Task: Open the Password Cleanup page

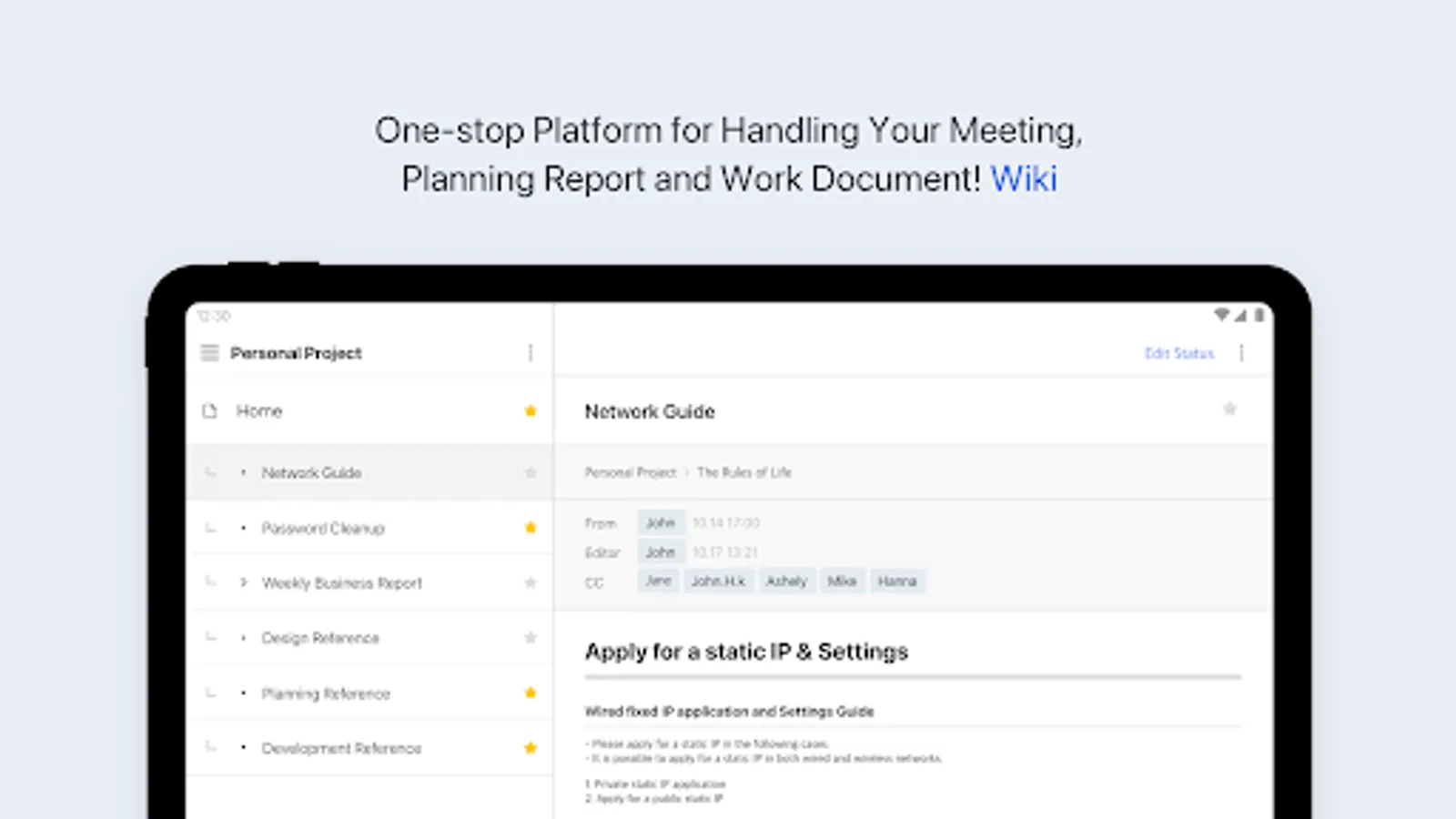Action: pyautogui.click(x=323, y=528)
